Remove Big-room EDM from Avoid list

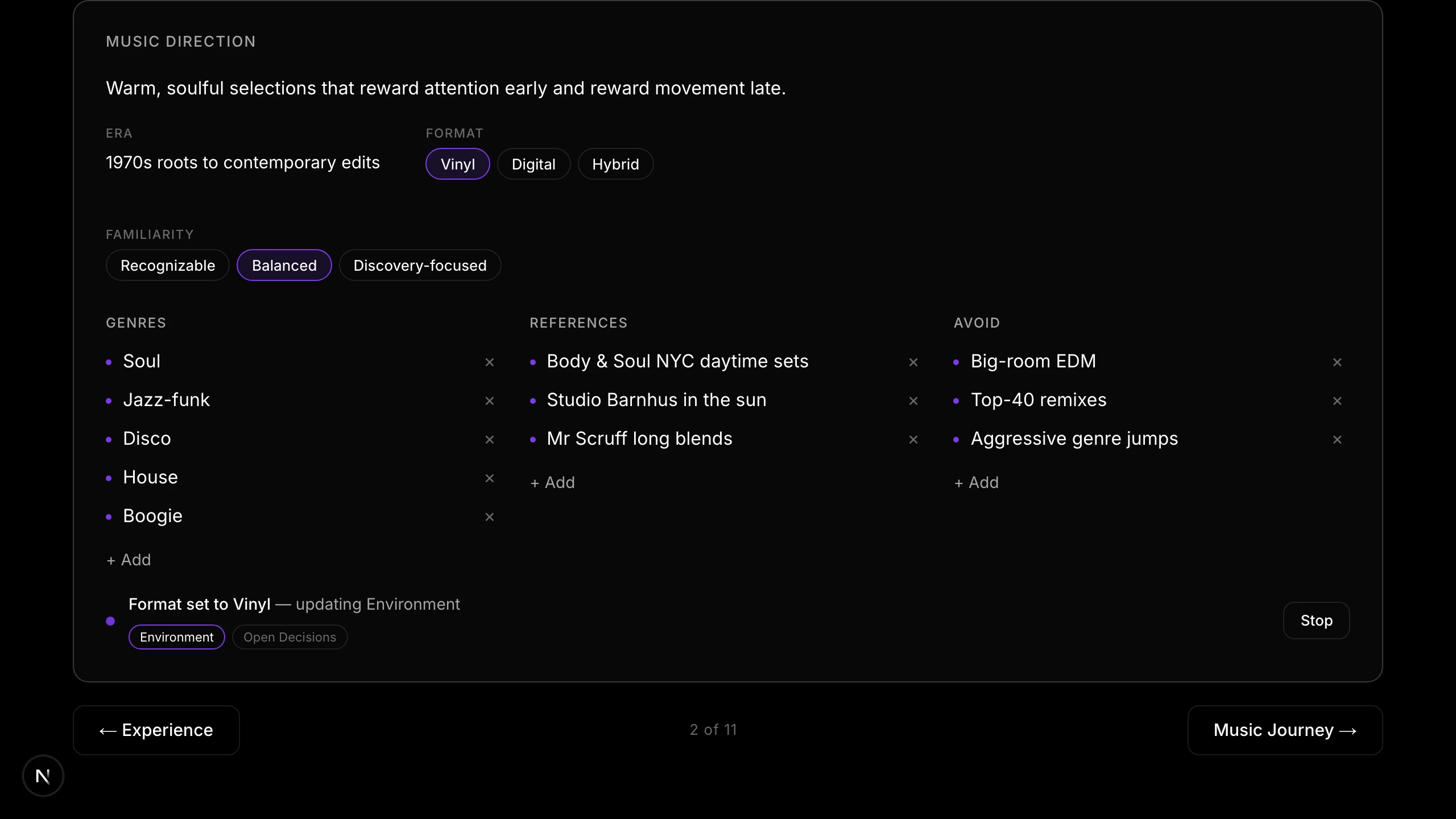click(1337, 362)
